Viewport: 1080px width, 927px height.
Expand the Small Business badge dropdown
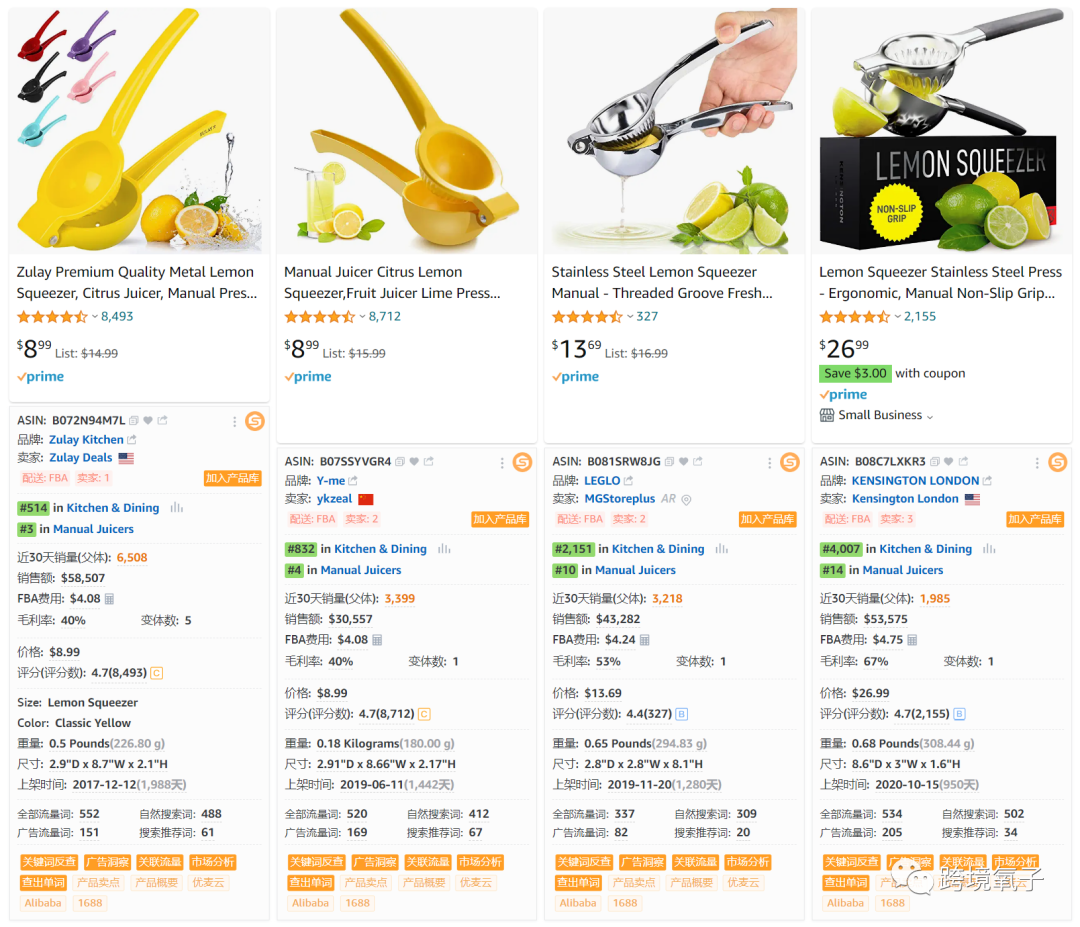930,416
